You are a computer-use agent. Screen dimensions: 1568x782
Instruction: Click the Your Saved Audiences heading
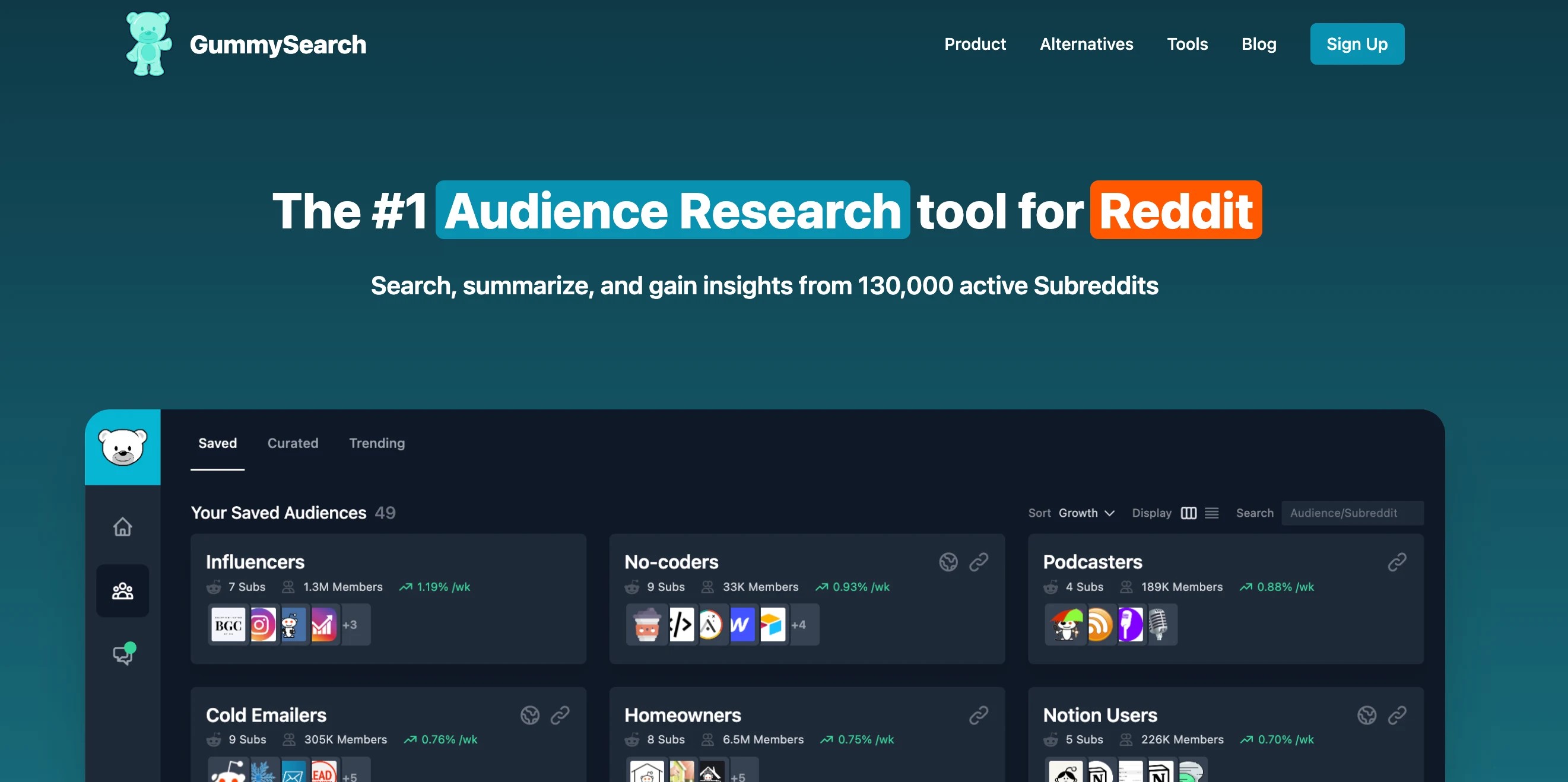pyautogui.click(x=279, y=513)
